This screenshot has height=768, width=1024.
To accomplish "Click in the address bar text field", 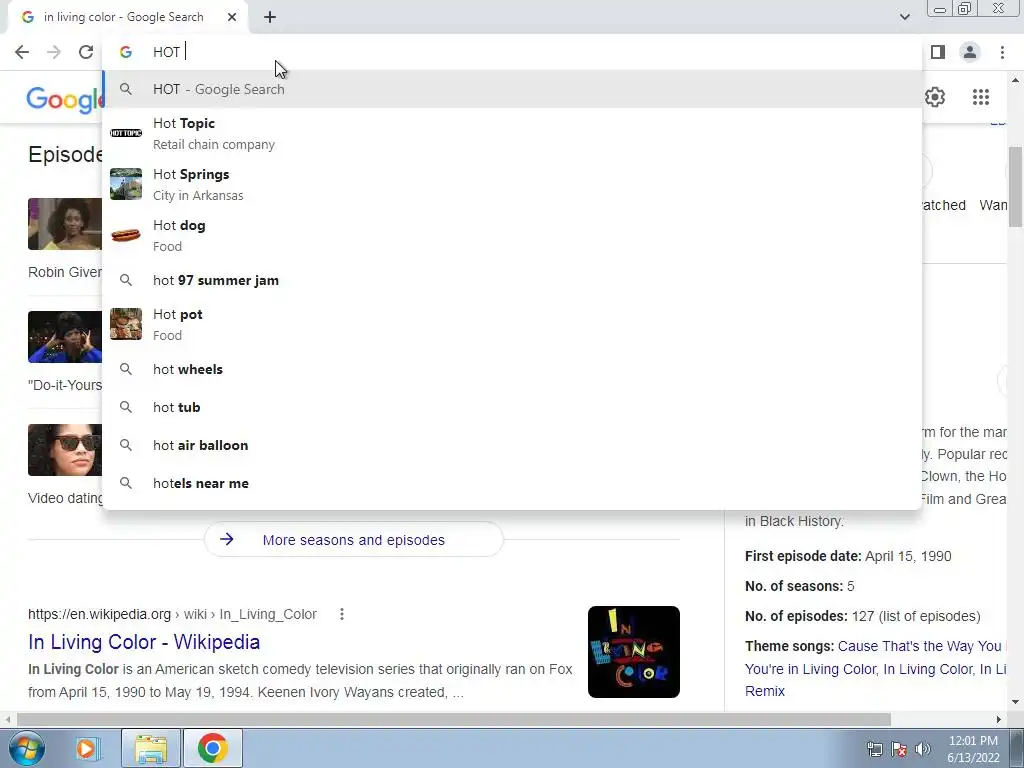I will (512, 52).
